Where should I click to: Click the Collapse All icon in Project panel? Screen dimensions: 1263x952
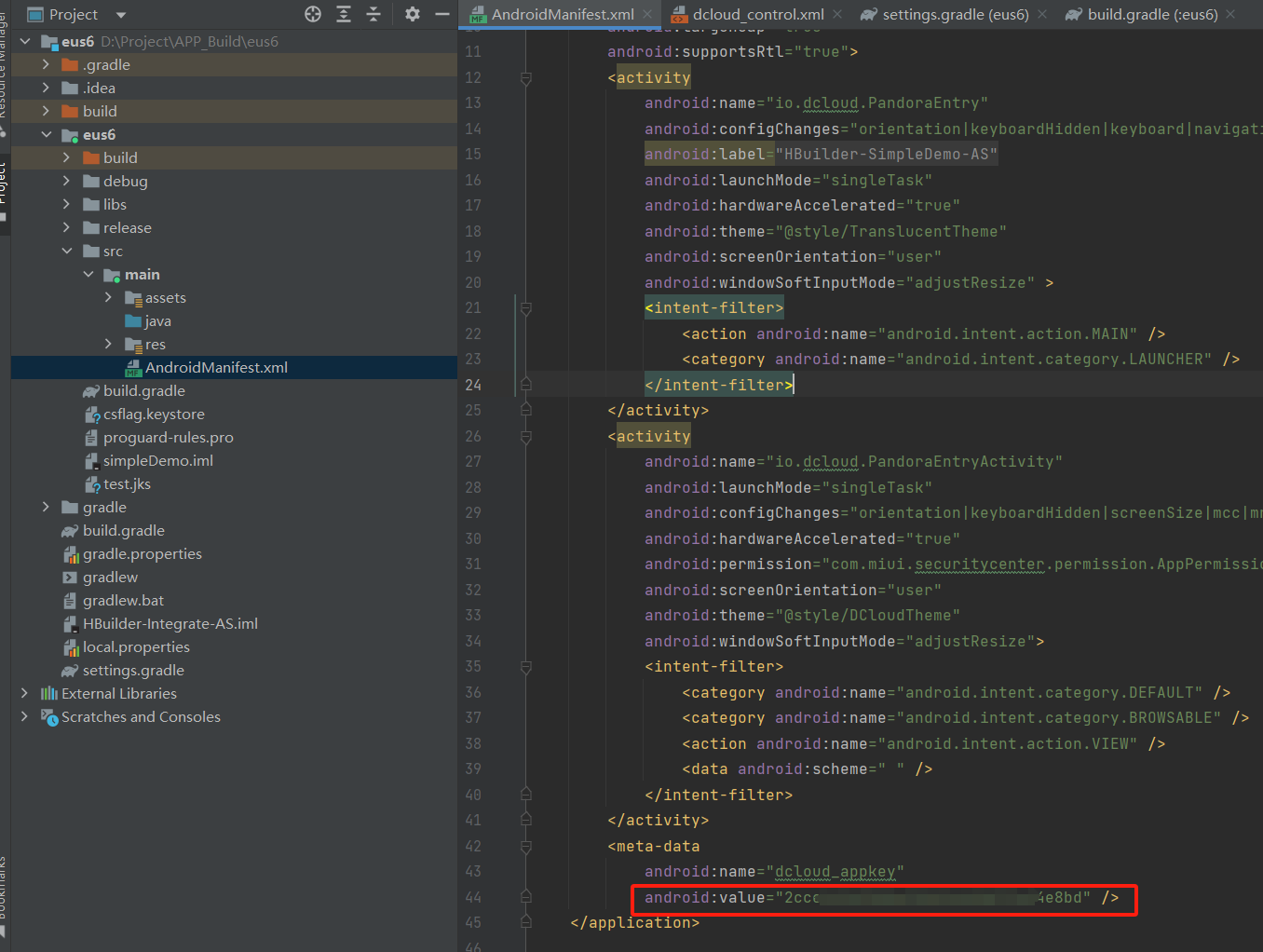[373, 14]
